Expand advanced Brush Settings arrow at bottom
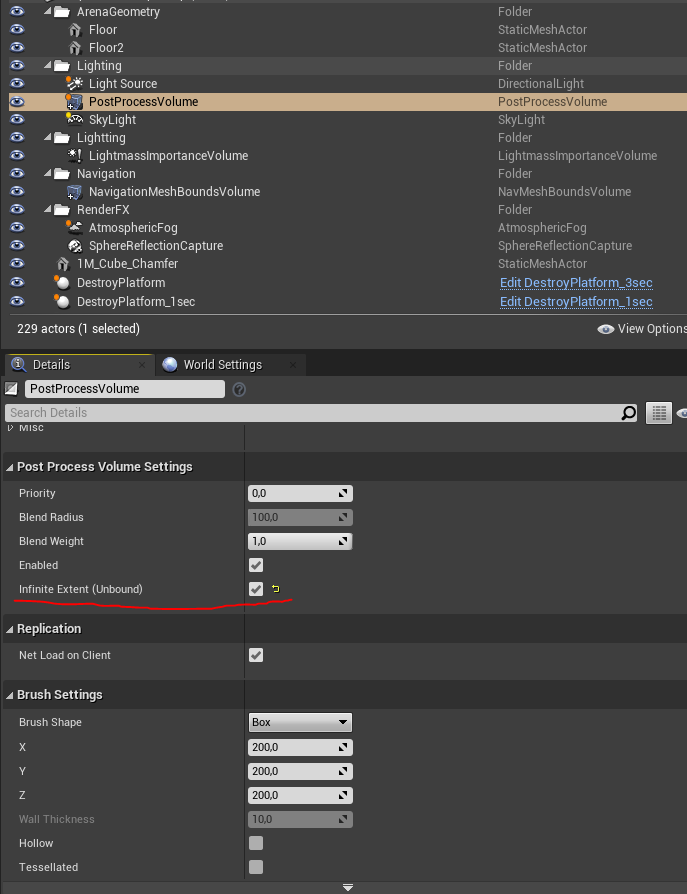 pyautogui.click(x=348, y=887)
